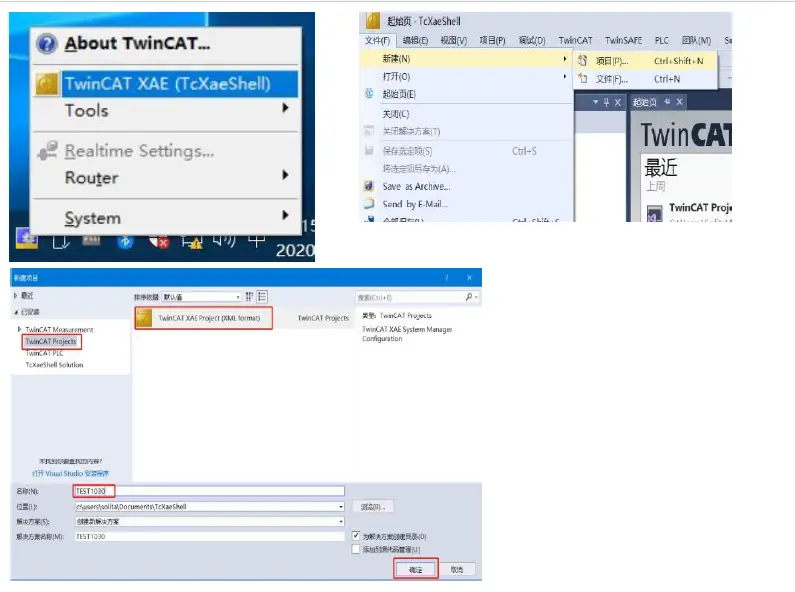
Task: Click the start page globe icon in File menu
Action: 369,94
